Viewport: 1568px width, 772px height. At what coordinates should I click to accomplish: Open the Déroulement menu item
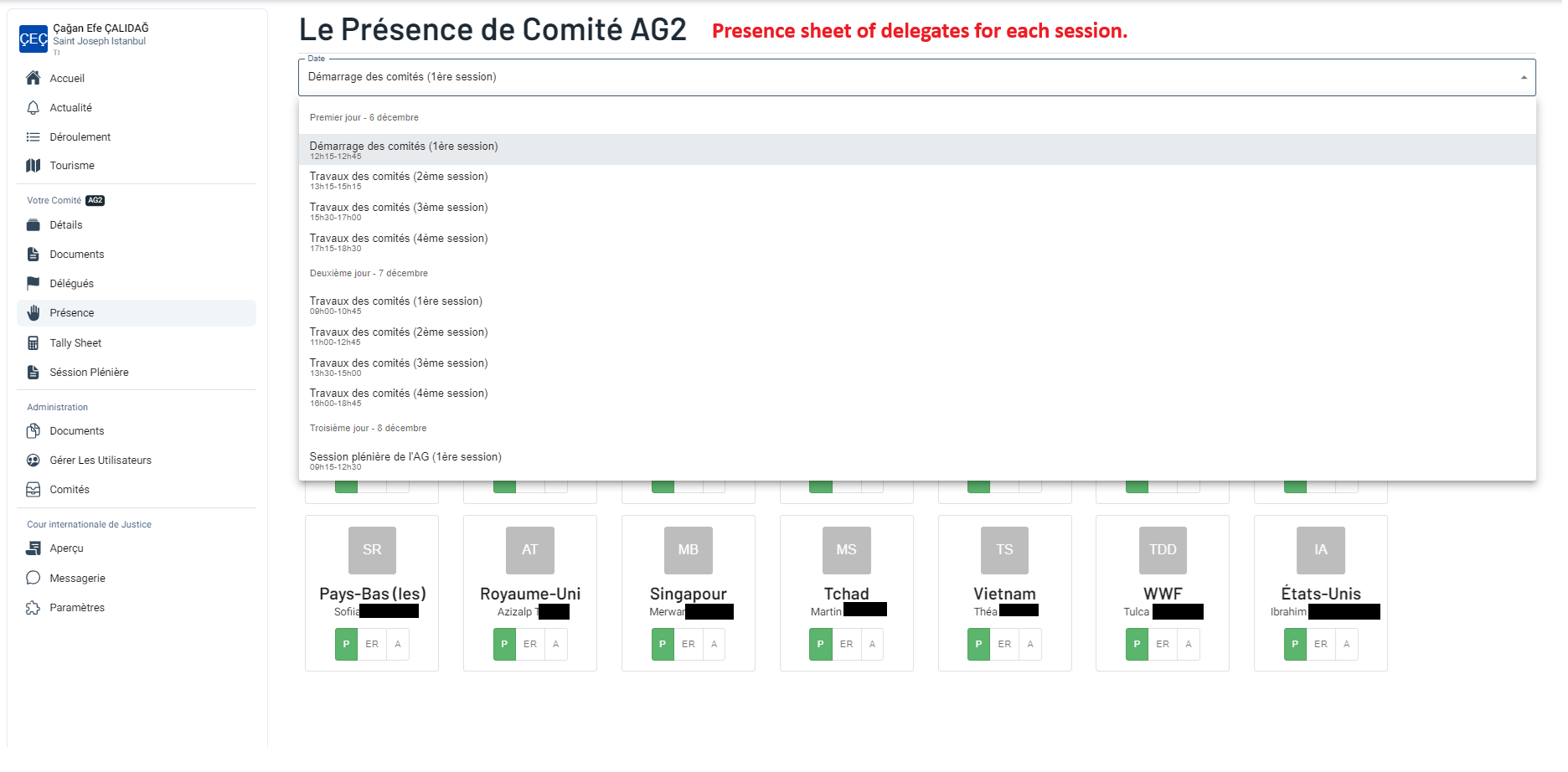80,137
